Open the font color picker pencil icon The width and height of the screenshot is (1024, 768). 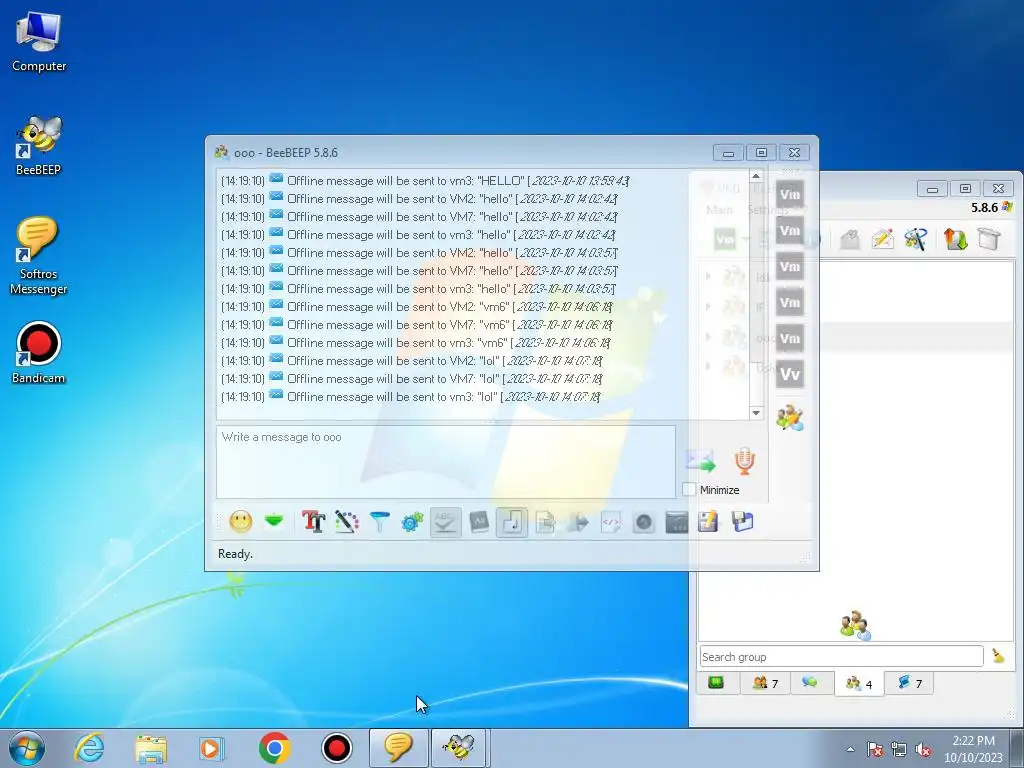[x=347, y=522]
